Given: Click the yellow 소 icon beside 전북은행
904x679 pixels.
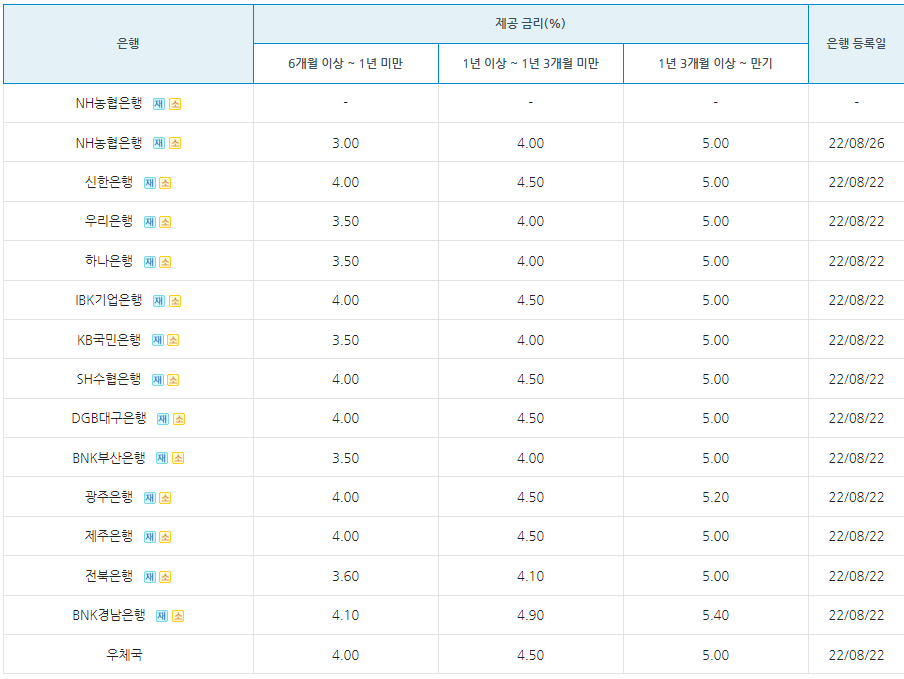Looking at the screenshot, I should (165, 578).
